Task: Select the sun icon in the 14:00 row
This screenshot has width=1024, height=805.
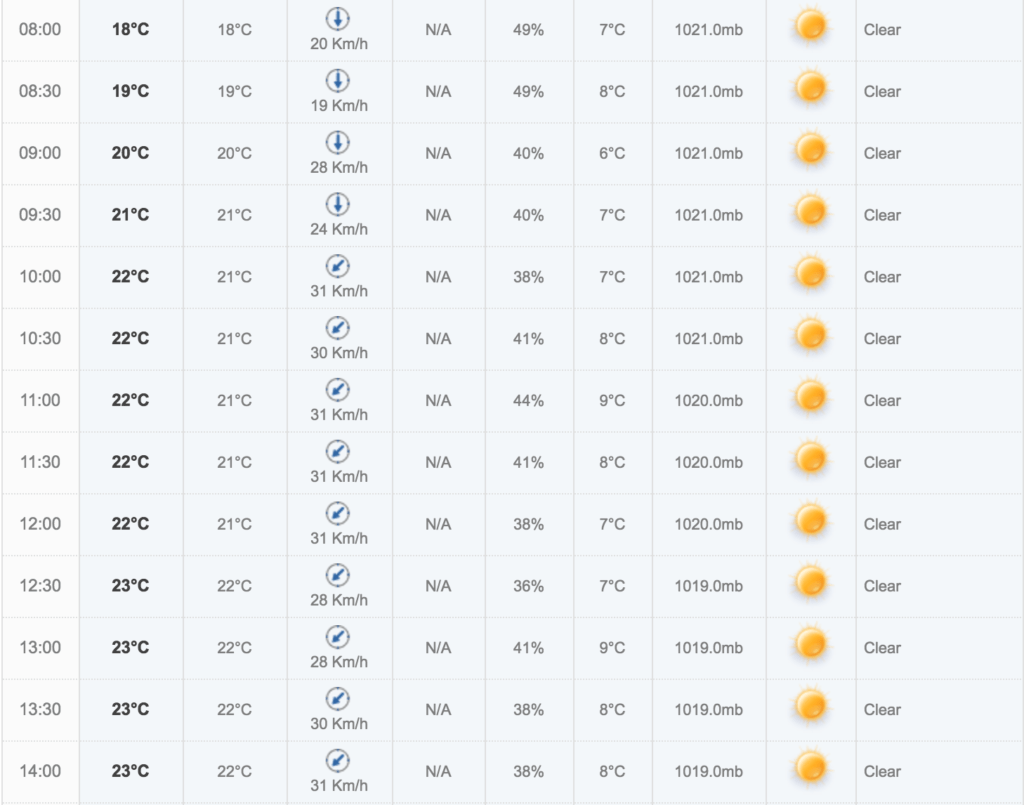Action: [x=810, y=768]
